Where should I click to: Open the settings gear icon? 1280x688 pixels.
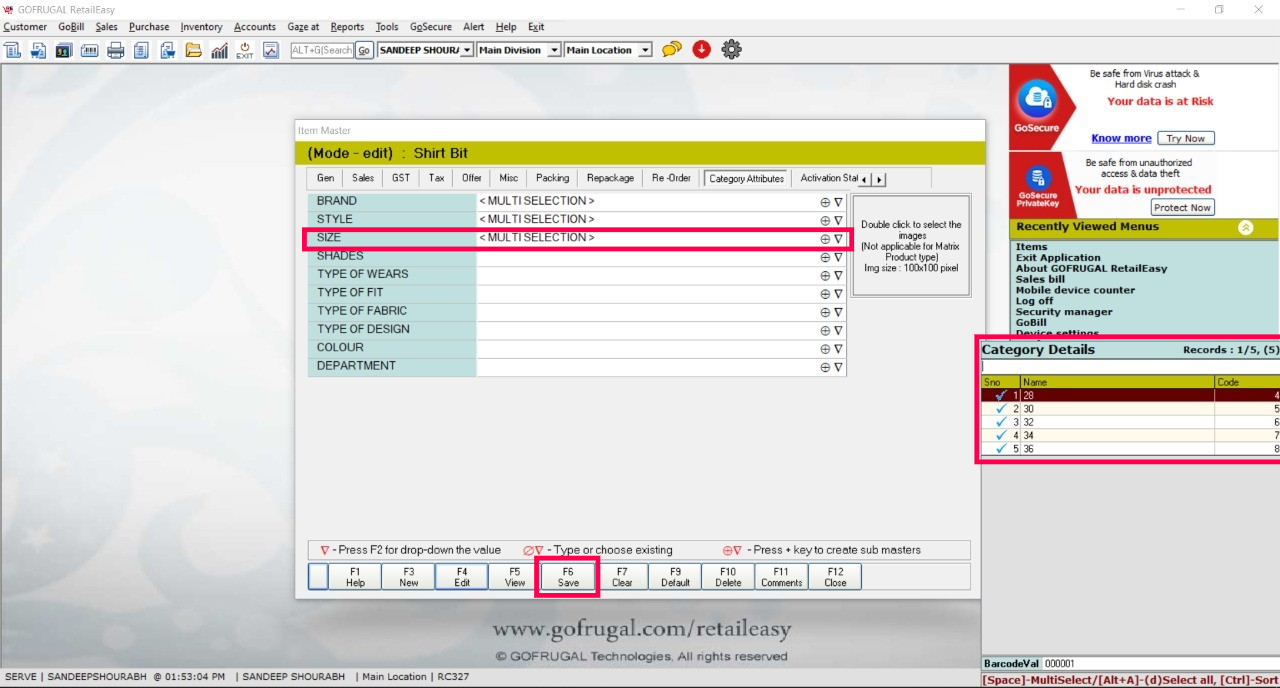click(x=731, y=49)
